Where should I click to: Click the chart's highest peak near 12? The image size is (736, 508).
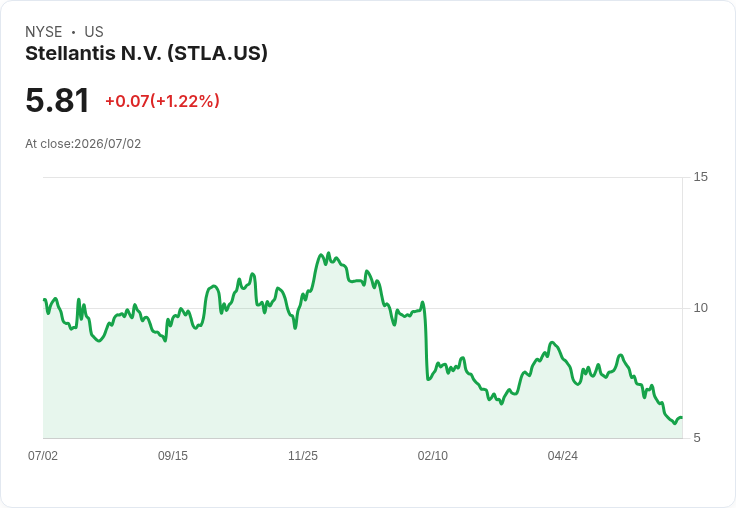click(x=328, y=253)
